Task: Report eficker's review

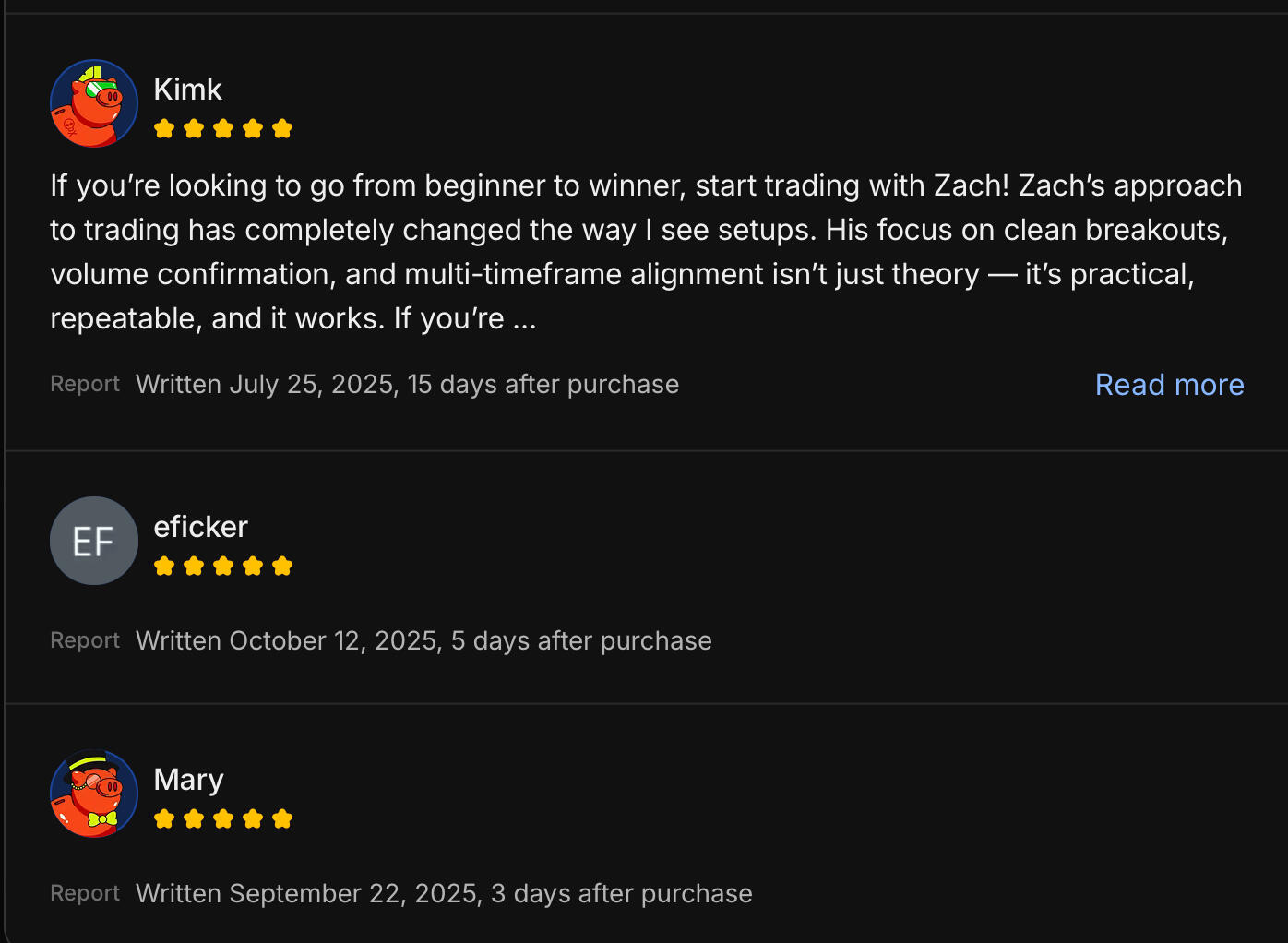Action: point(85,640)
